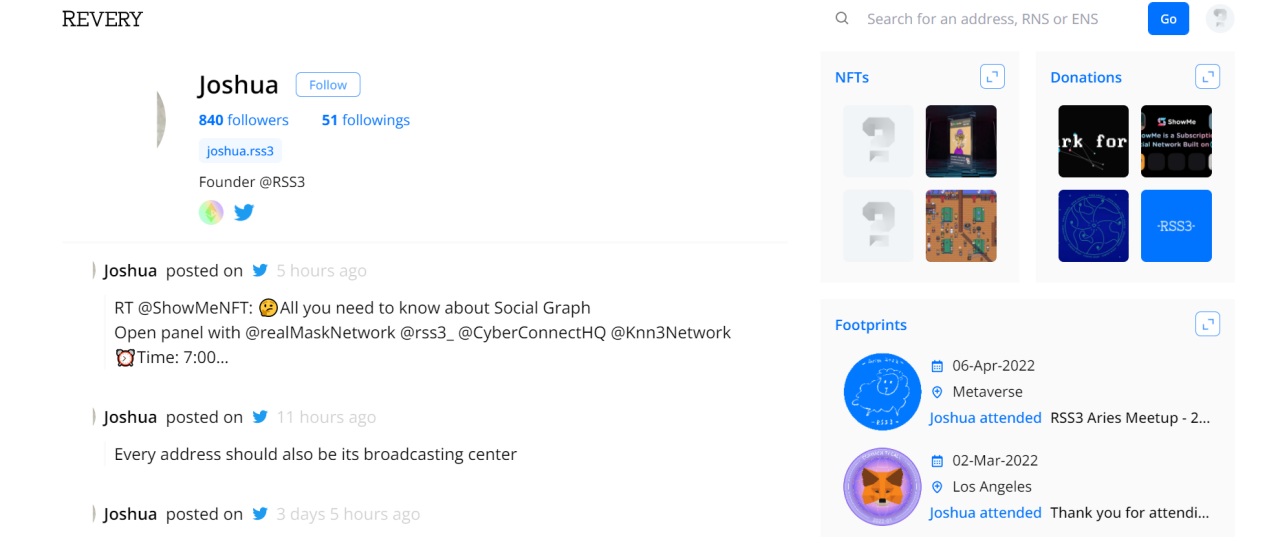The width and height of the screenshot is (1269, 537).
Task: Click the Twitter icon under Founder @RSS3
Action: (244, 212)
